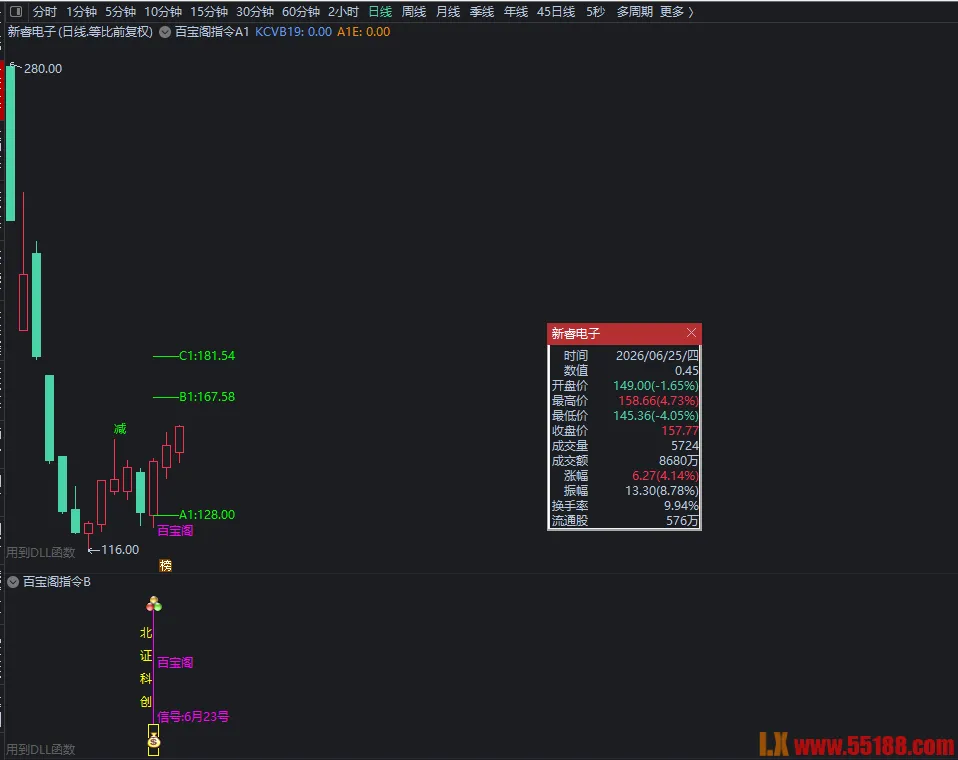Click the 成交量 5724 row in popup

click(x=624, y=446)
